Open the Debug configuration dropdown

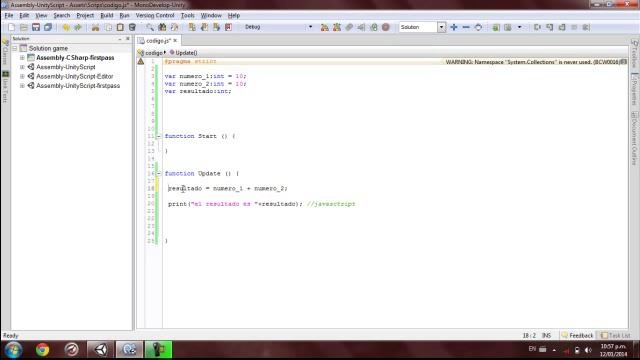point(310,27)
